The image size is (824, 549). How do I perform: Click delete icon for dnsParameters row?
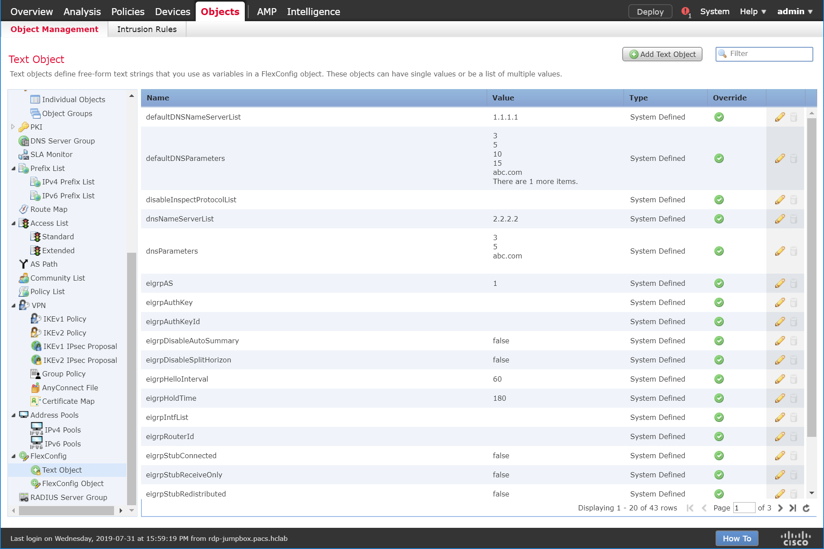pos(794,251)
